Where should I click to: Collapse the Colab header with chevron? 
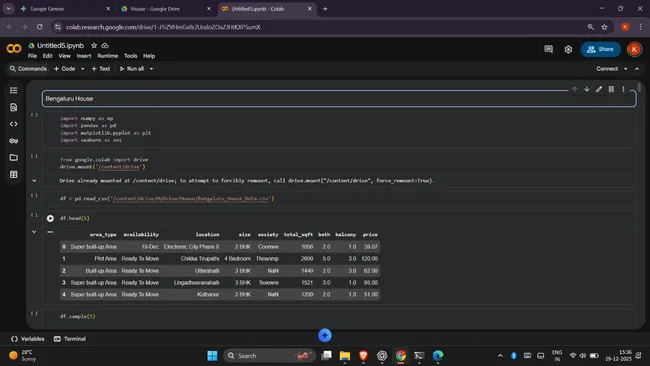[637, 69]
